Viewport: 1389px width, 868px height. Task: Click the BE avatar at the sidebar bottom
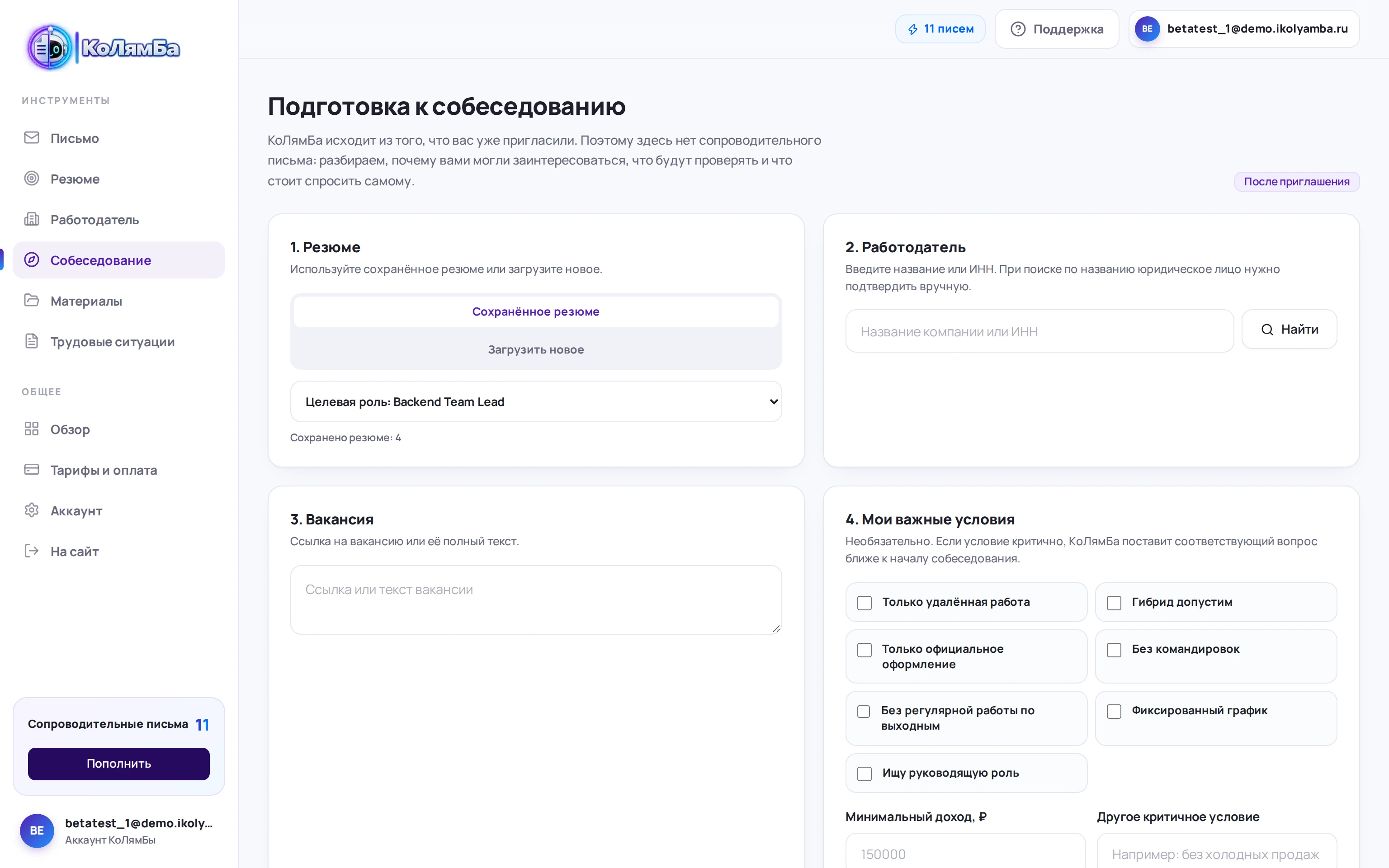click(x=37, y=830)
